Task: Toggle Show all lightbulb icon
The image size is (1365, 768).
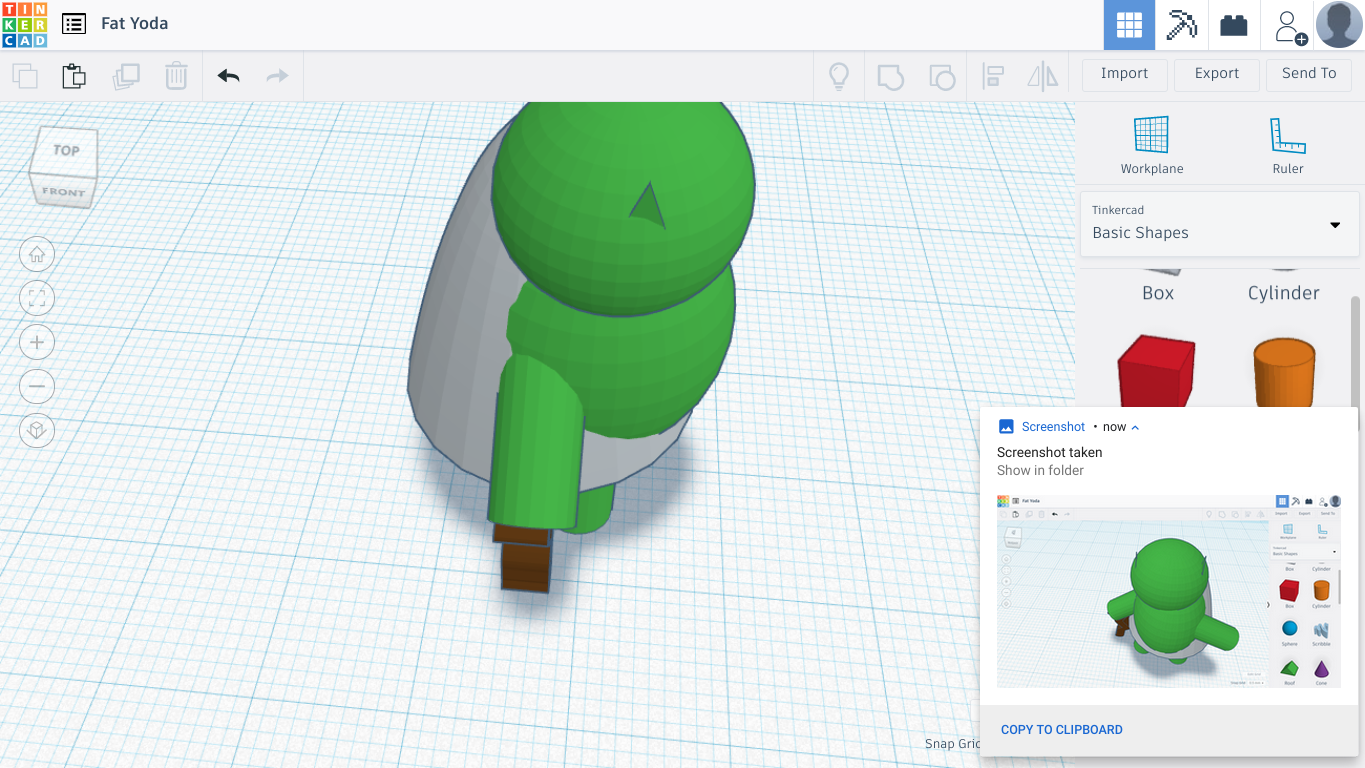Action: (839, 76)
